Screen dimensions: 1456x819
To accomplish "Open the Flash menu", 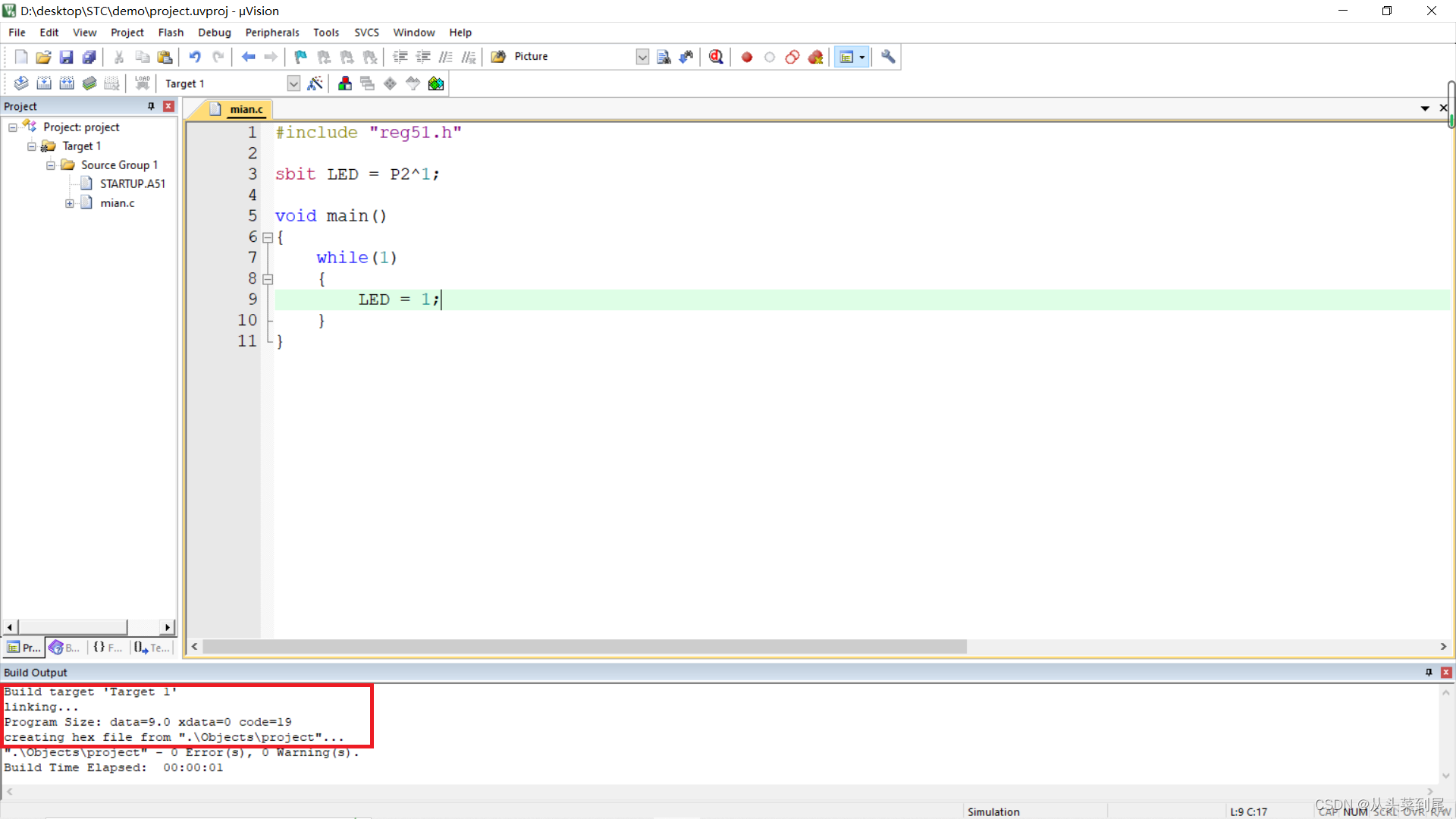I will 171,33.
